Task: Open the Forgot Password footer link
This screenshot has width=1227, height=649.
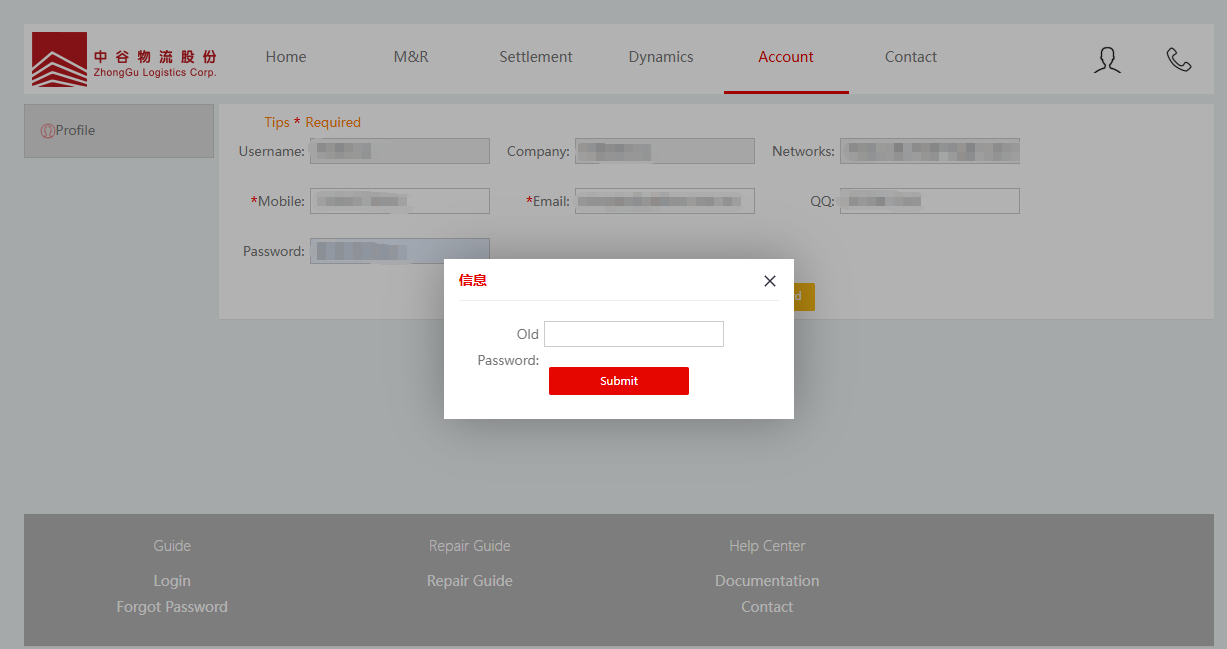Action: point(172,607)
